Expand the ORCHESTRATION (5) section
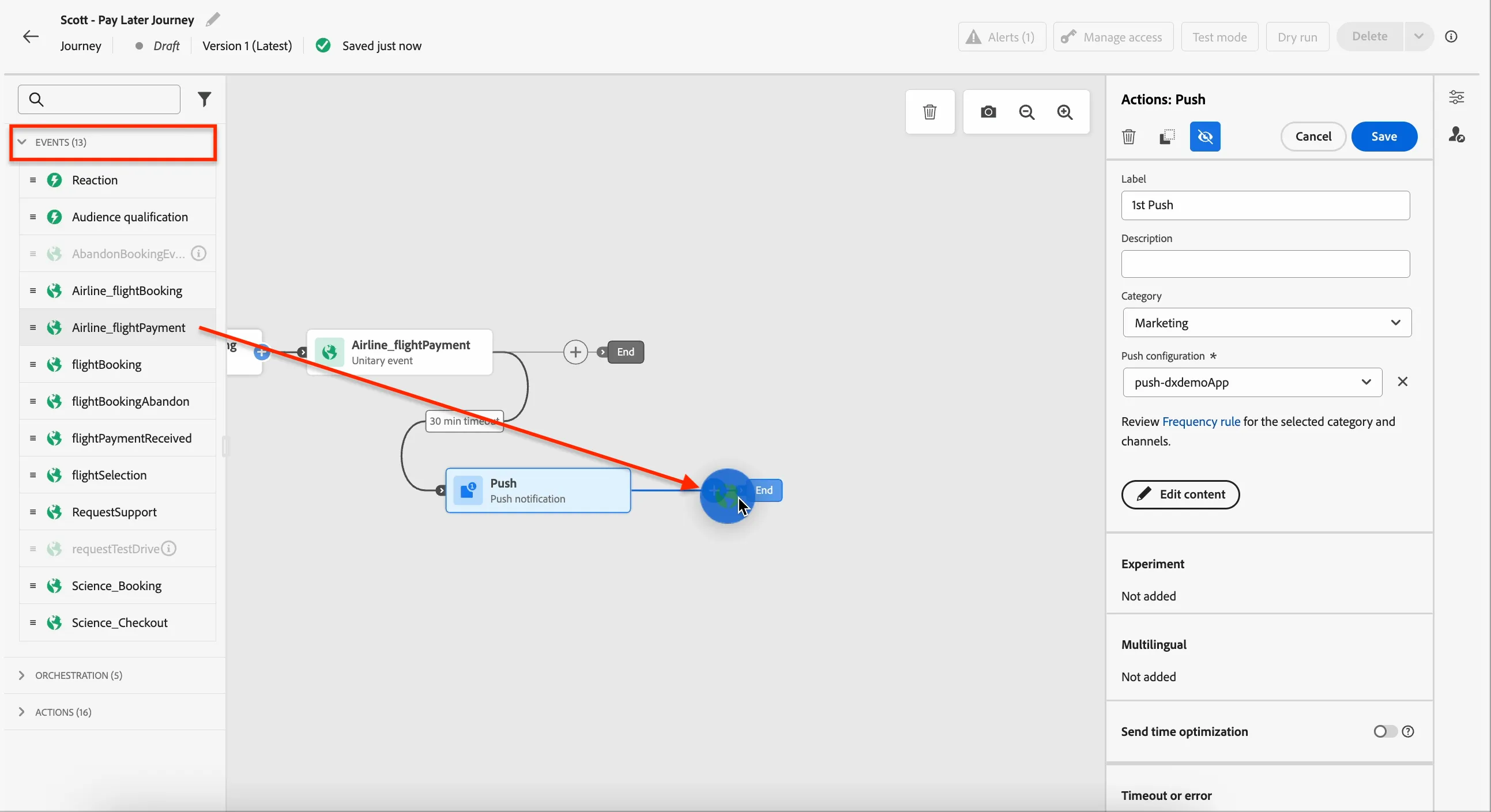 click(x=115, y=675)
